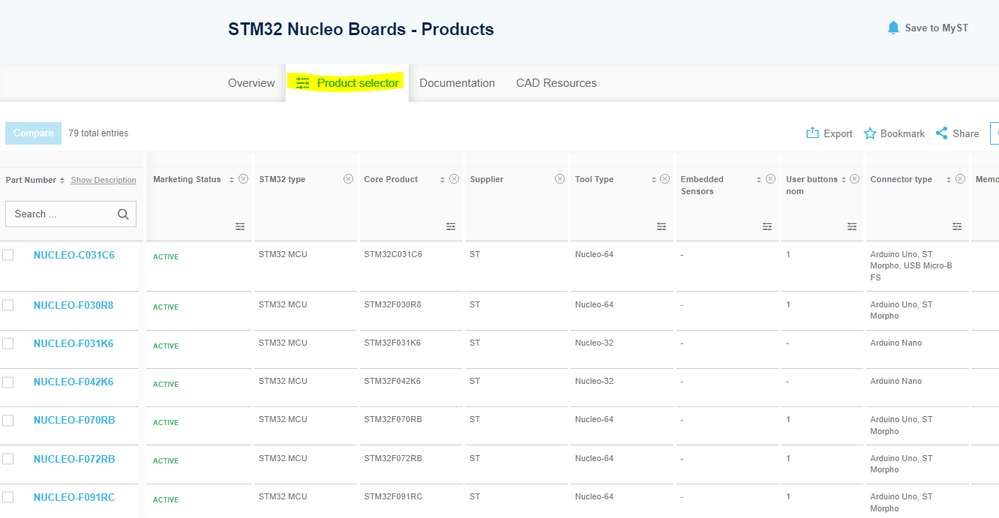The width and height of the screenshot is (999, 518).
Task: Click the Export icon
Action: [812, 133]
